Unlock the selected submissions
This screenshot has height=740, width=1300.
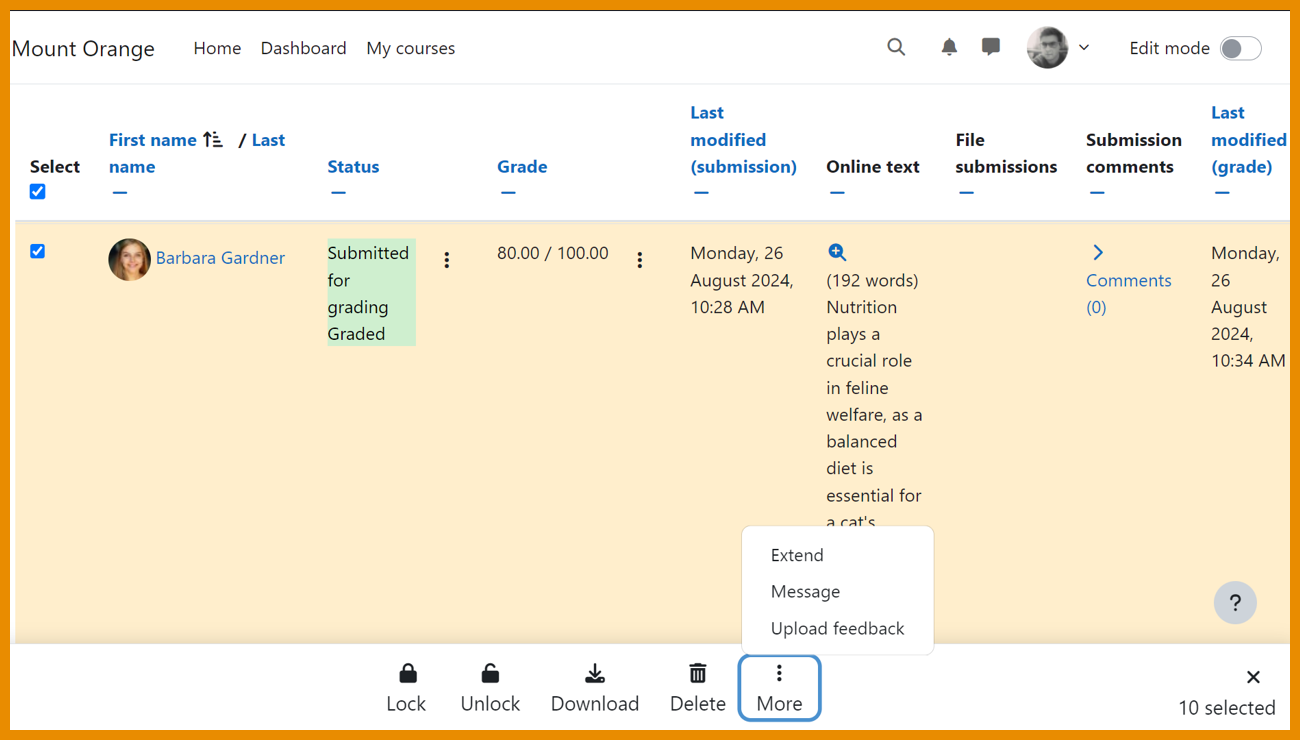click(x=490, y=686)
